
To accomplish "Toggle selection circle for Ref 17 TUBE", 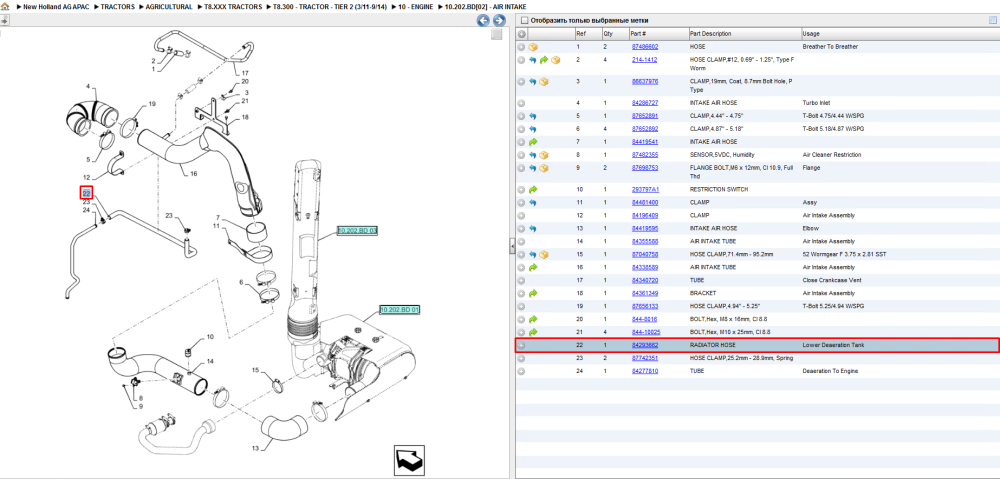I will click(522, 281).
